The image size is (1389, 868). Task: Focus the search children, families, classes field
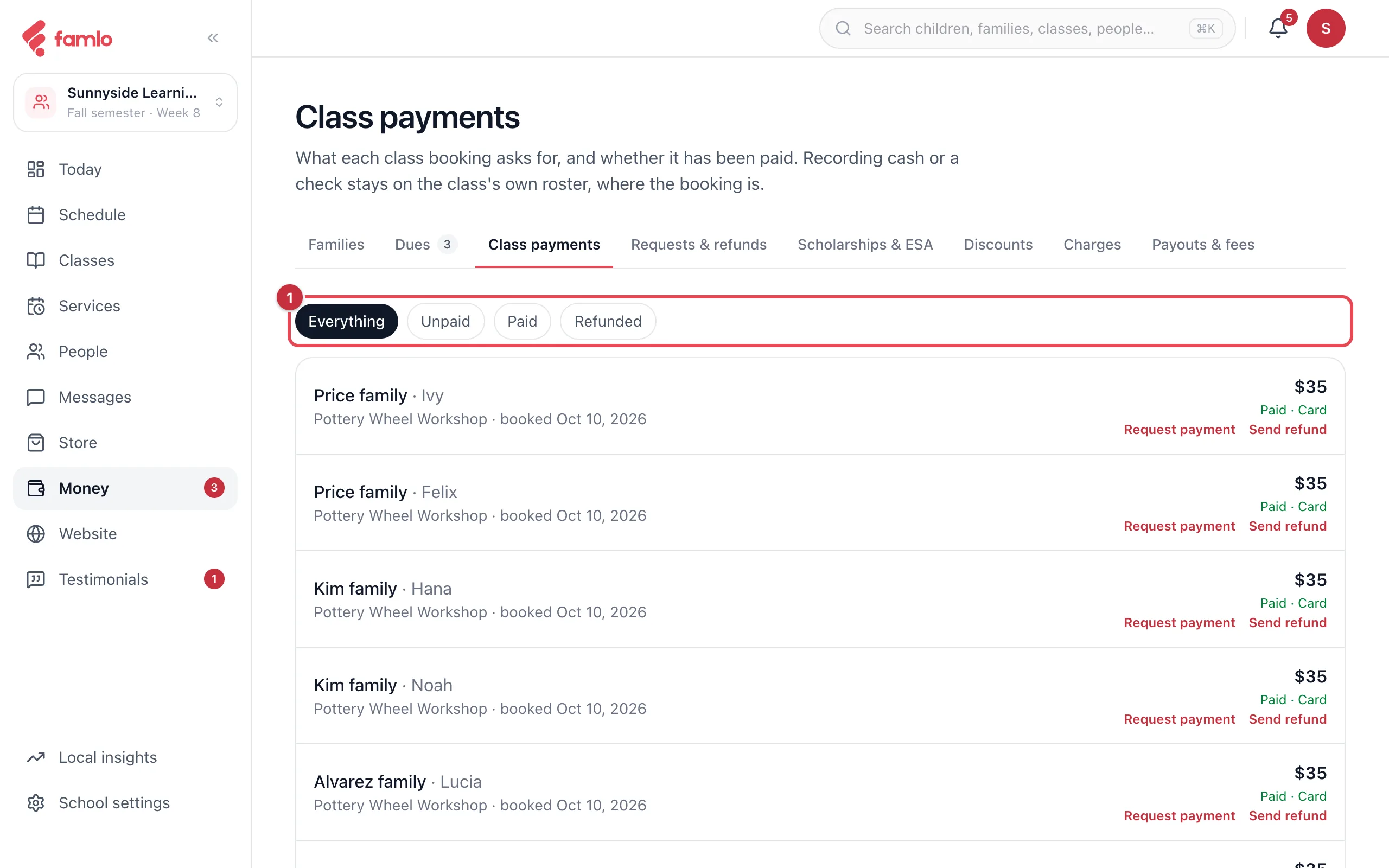coord(1027,28)
